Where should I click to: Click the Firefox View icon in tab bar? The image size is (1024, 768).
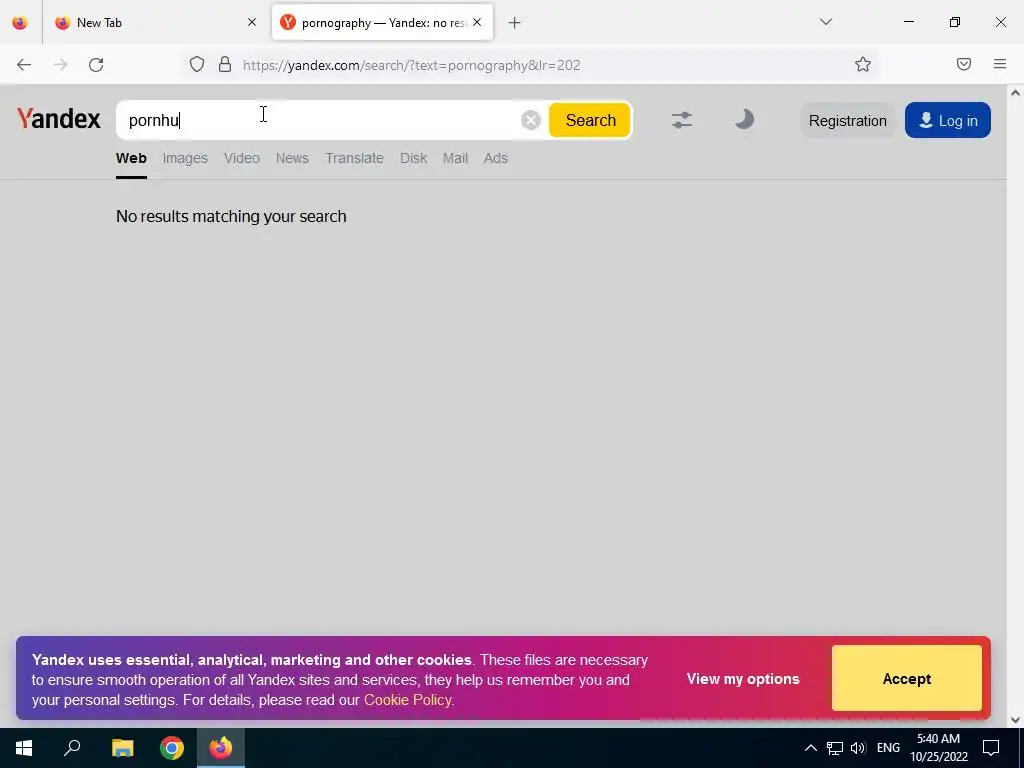tap(20, 22)
